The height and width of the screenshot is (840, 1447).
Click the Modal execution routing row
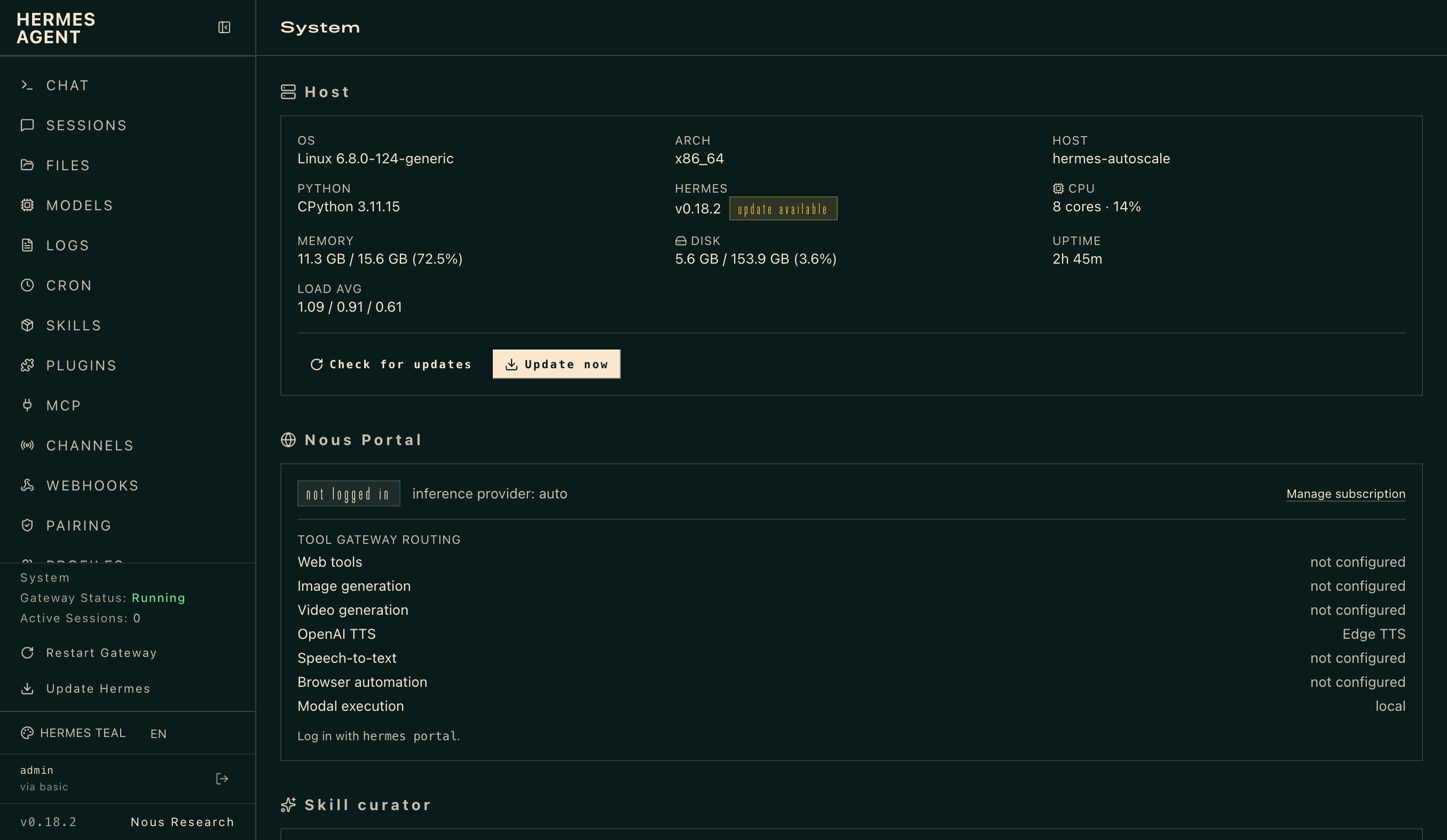click(852, 706)
